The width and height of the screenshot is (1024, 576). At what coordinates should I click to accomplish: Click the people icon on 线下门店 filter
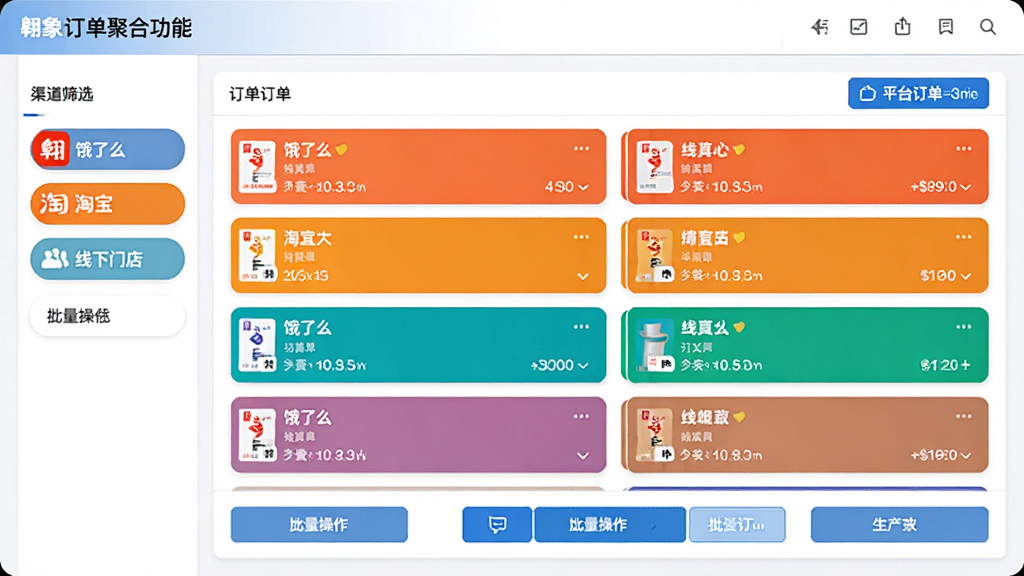click(x=55, y=259)
